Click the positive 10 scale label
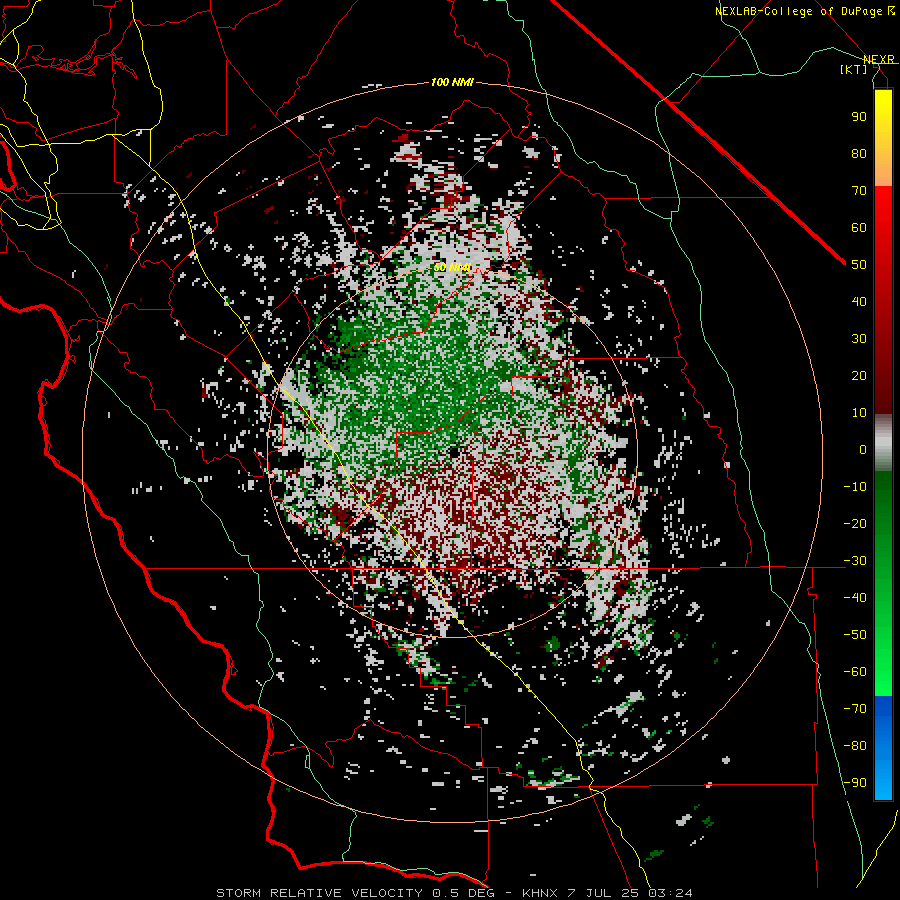 pyautogui.click(x=859, y=413)
